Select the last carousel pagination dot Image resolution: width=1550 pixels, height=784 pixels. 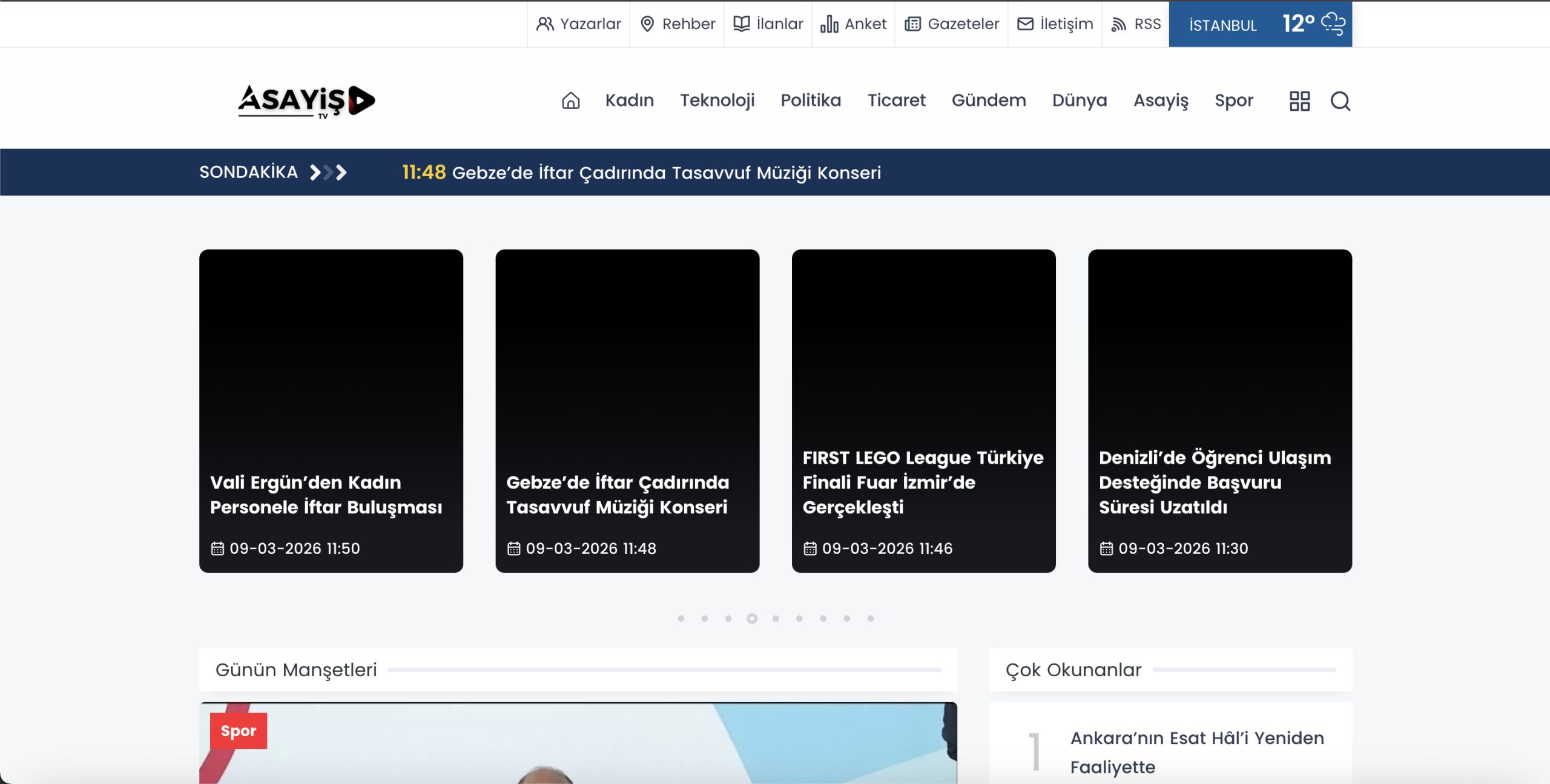(871, 618)
